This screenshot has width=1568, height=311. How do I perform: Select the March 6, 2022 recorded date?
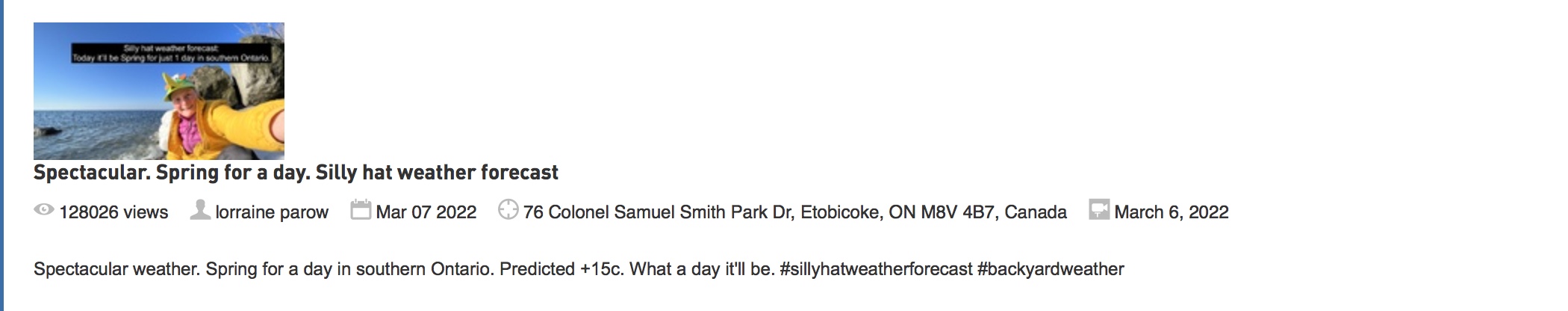[x=1172, y=212]
